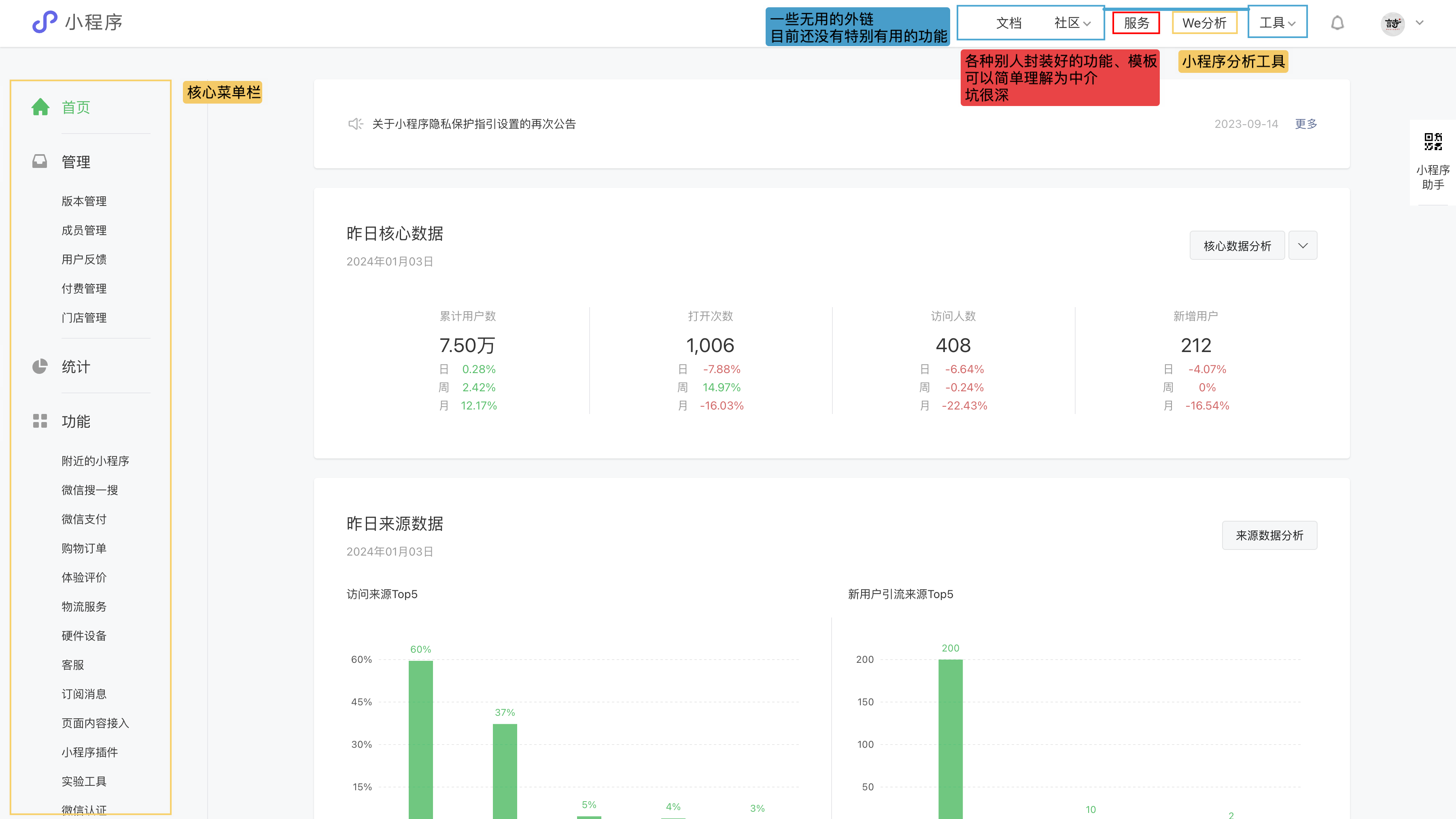1456x819 pixels.
Task: Select 版本管理 in the sidebar
Action: 84,201
